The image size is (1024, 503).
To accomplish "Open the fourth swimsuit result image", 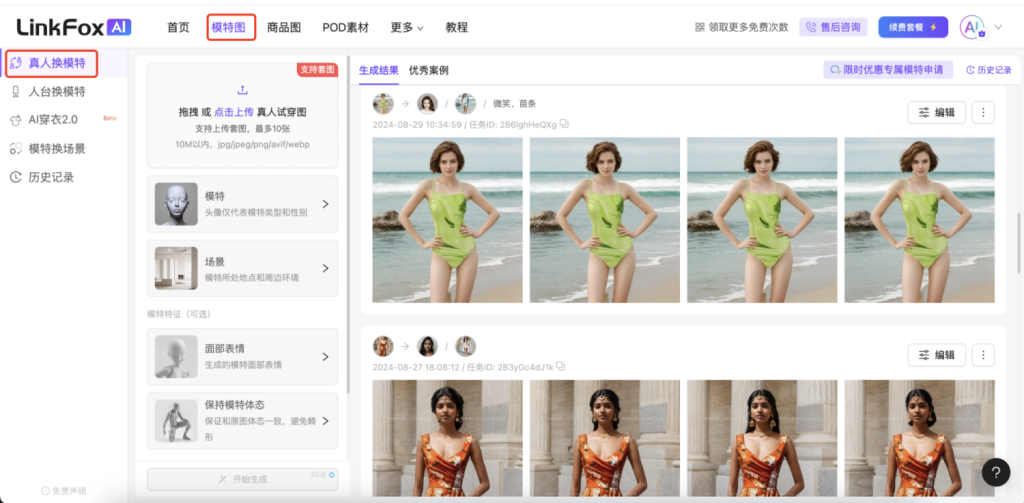I will (920, 220).
